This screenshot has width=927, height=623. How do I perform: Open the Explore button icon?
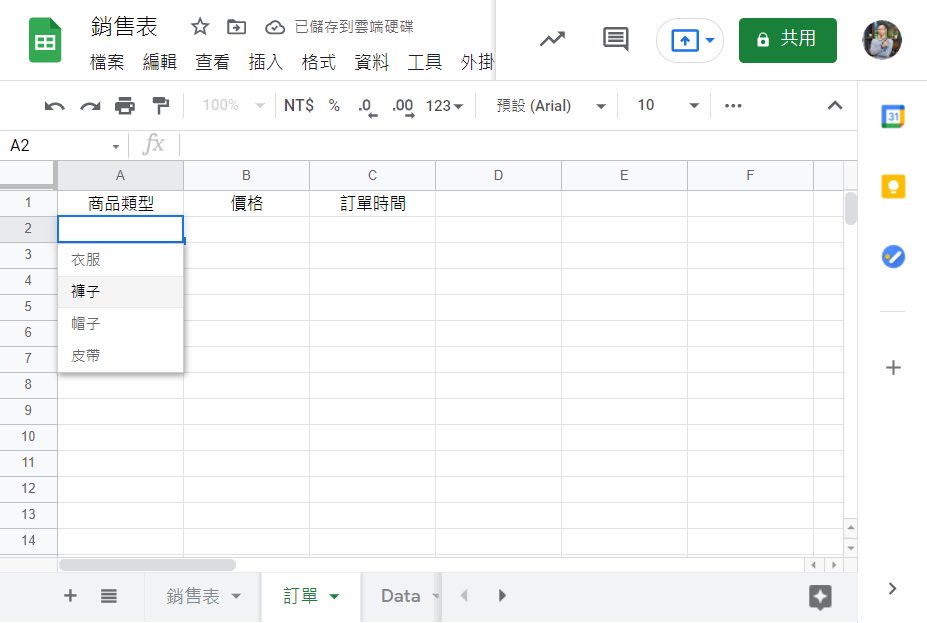click(x=820, y=596)
